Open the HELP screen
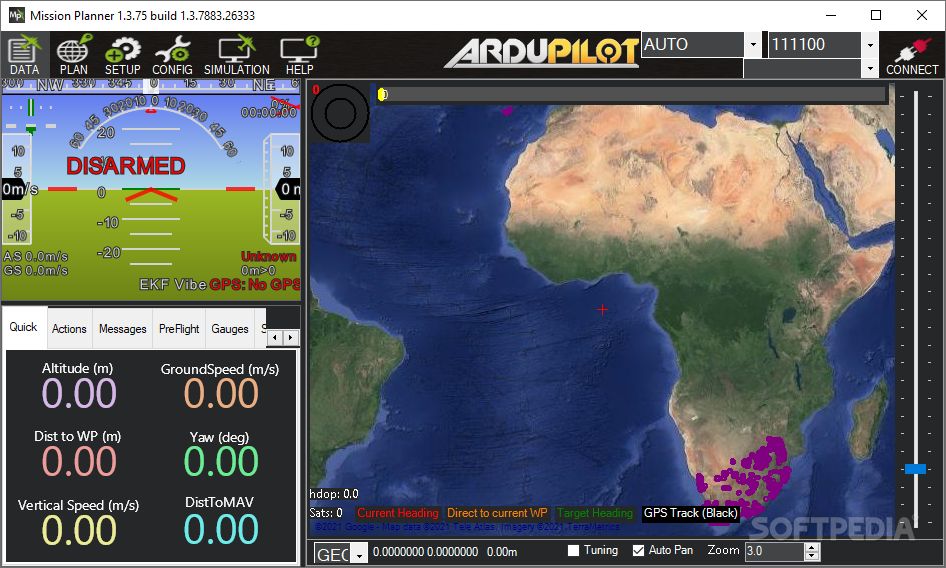Image resolution: width=946 pixels, height=568 pixels. 299,55
